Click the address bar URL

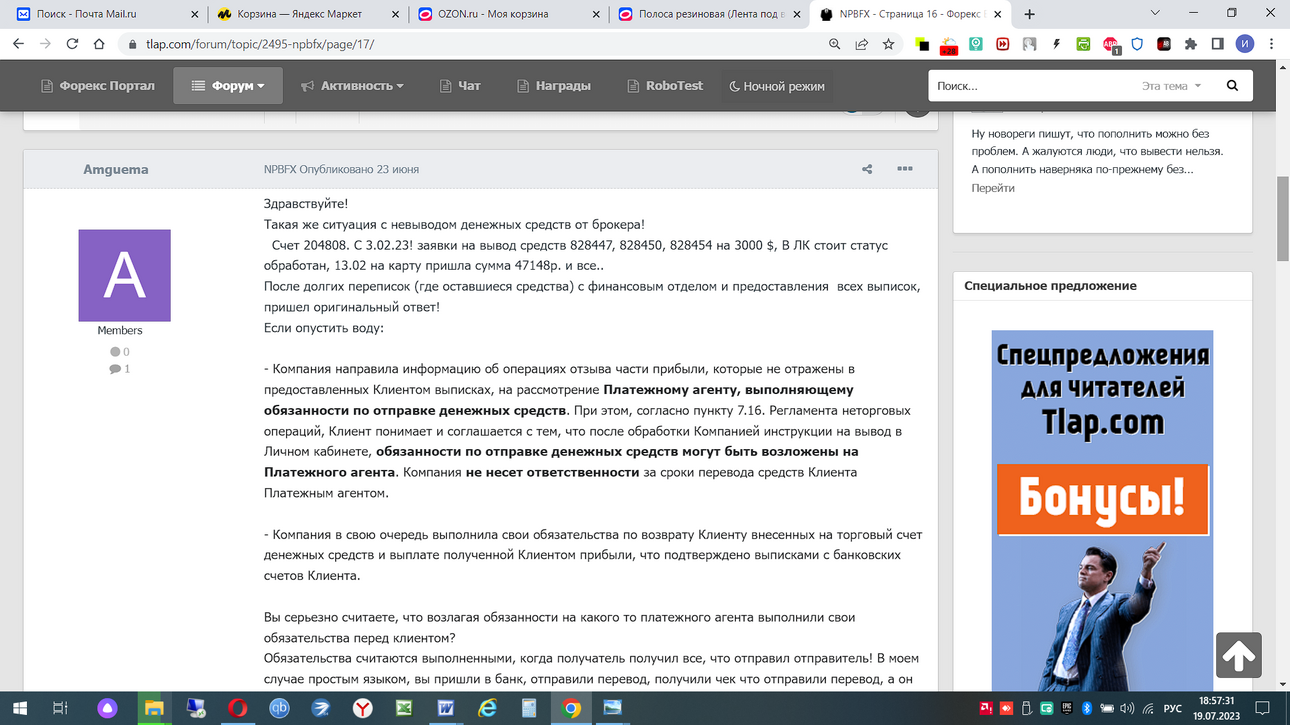(260, 44)
